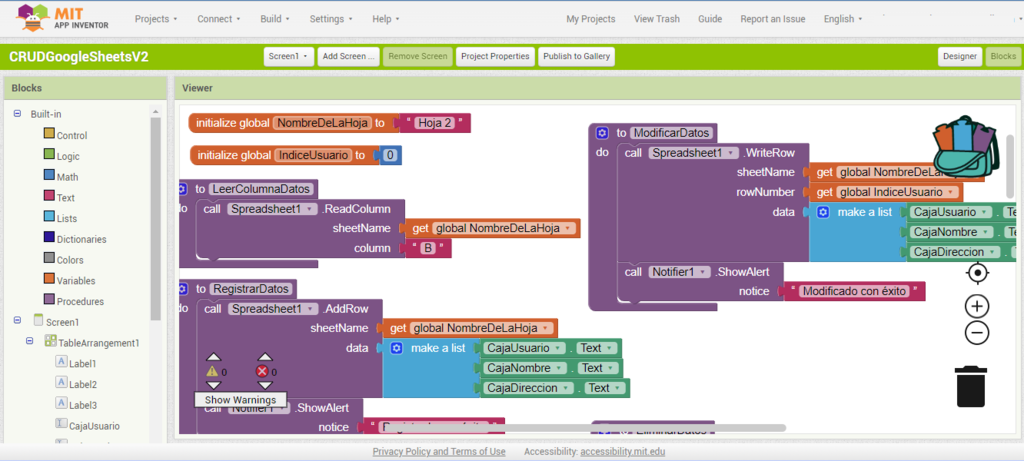This screenshot has height=461, width=1024.
Task: Center the workspace with the target icon
Action: coord(978,273)
